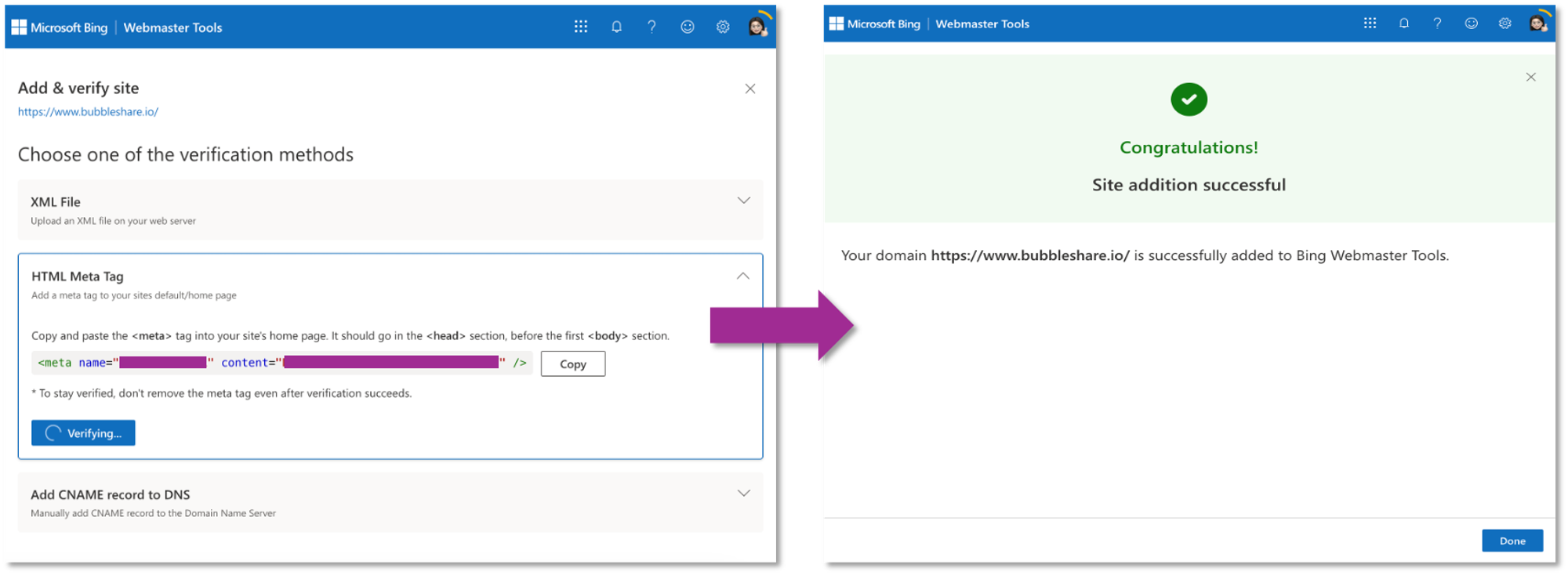Screen dimensions: 1568x575
Task: Click 'Site addition successful' text
Action: pos(1189,185)
